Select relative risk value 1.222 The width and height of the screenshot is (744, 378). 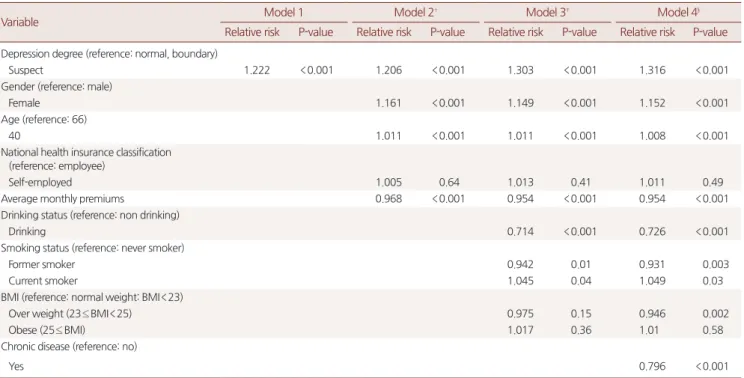pos(257,70)
